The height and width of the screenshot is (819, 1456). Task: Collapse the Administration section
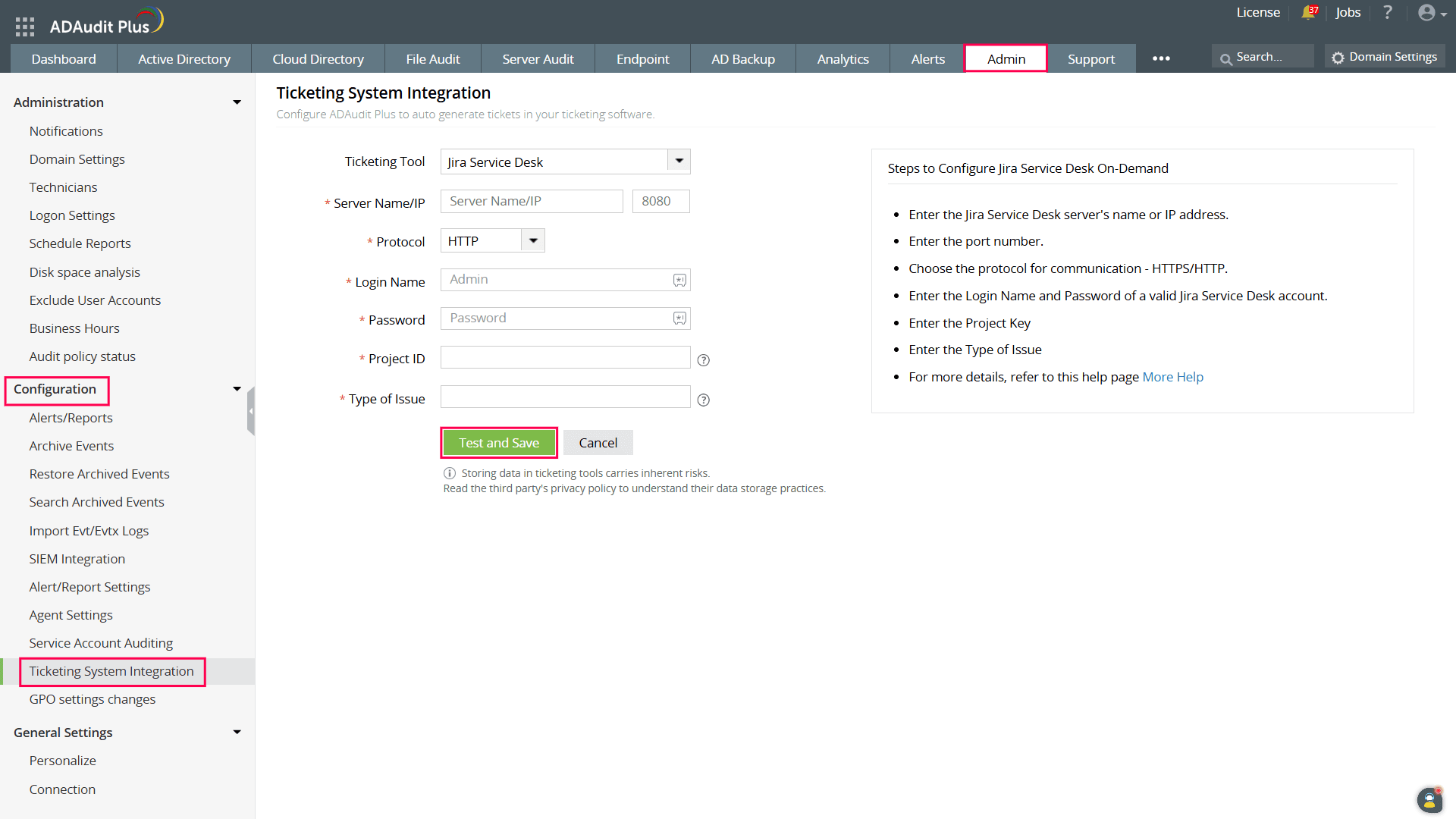(x=237, y=102)
